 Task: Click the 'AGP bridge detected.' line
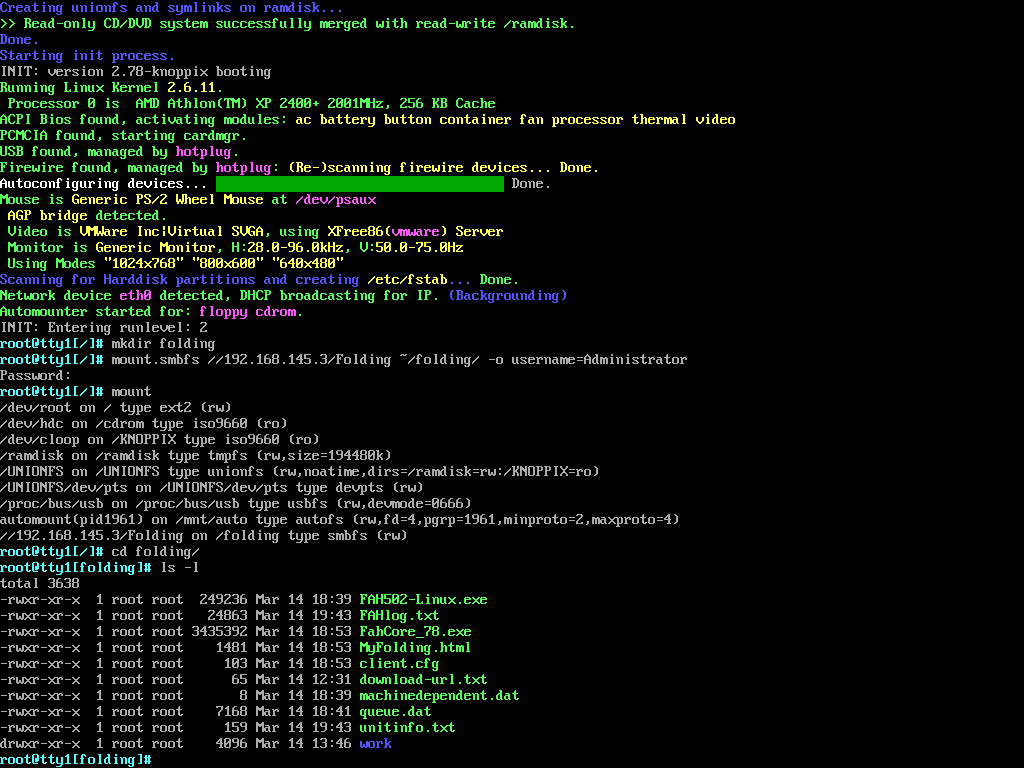pyautogui.click(x=88, y=216)
